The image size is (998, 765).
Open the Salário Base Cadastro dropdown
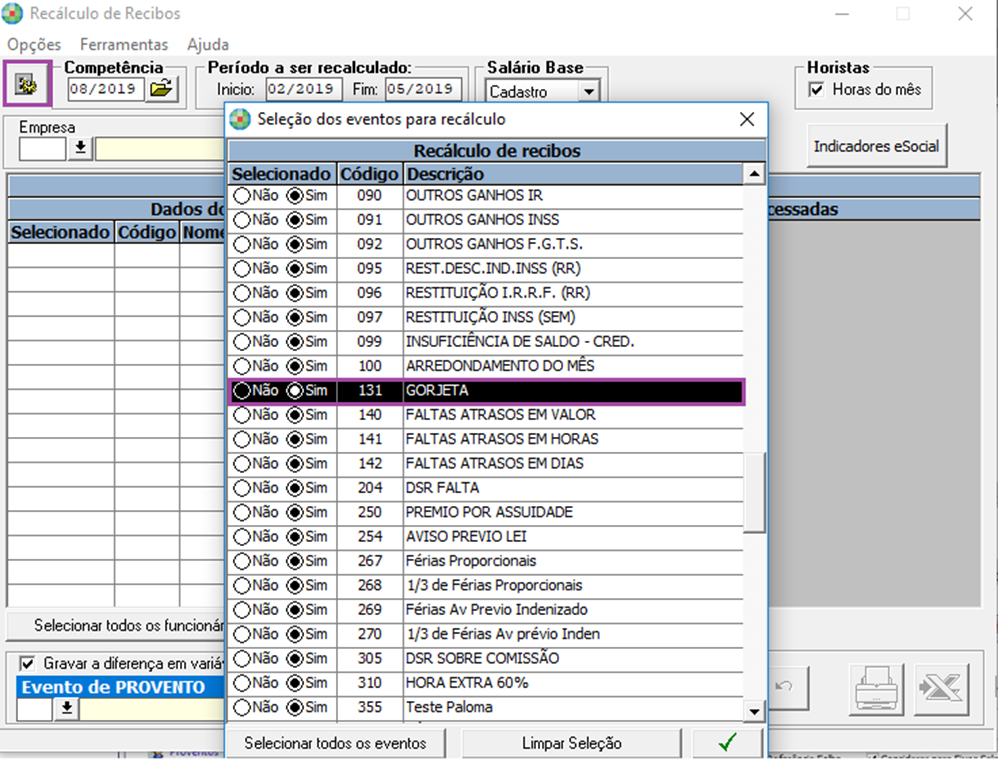(x=589, y=92)
